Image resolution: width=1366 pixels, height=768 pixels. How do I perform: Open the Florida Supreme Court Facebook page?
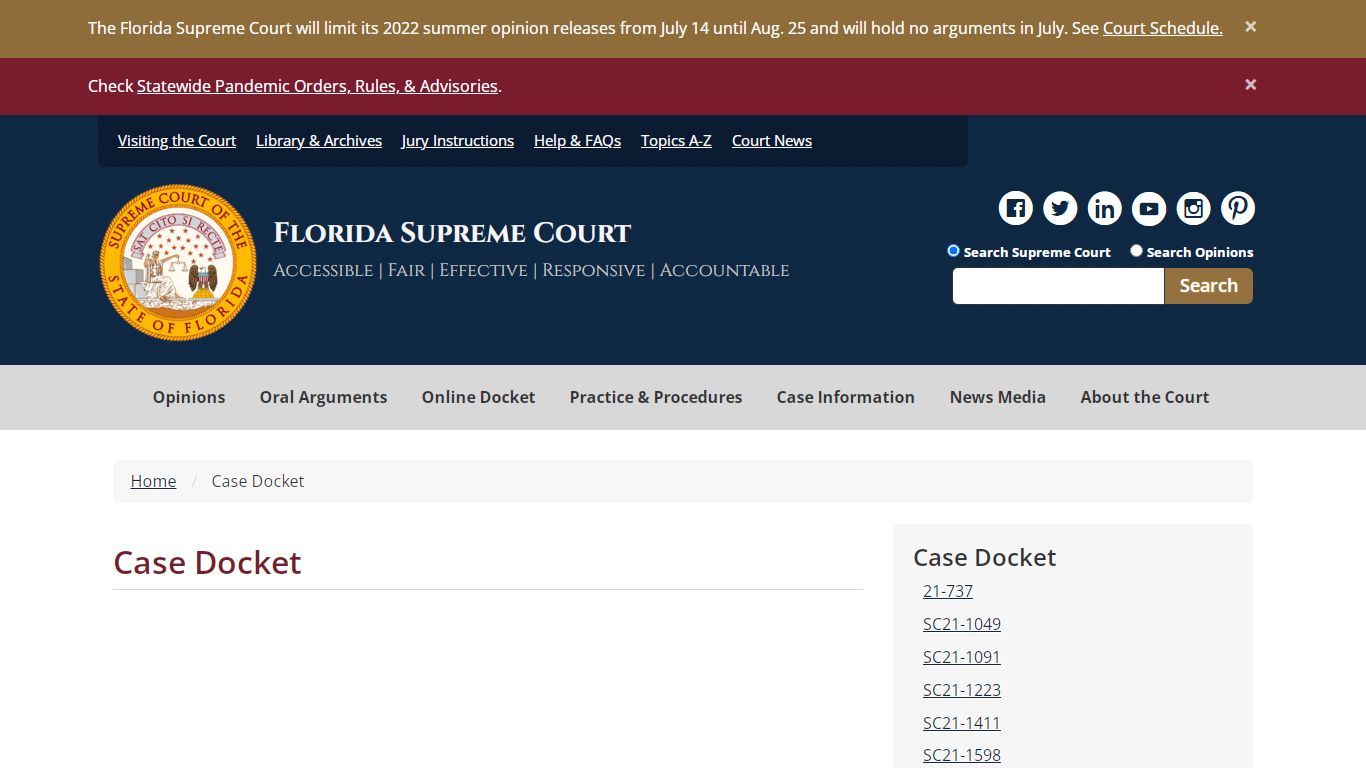coord(1016,208)
